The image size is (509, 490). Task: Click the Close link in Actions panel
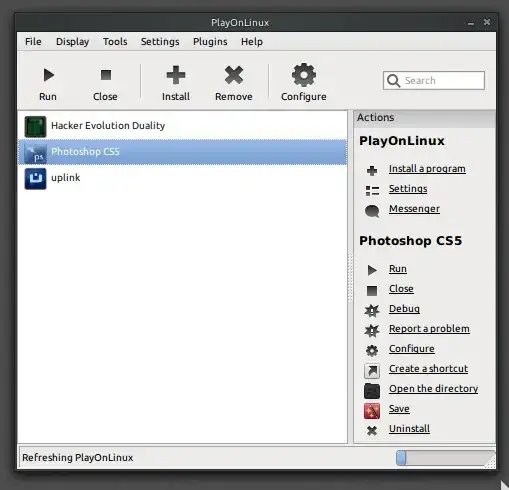[x=401, y=289]
